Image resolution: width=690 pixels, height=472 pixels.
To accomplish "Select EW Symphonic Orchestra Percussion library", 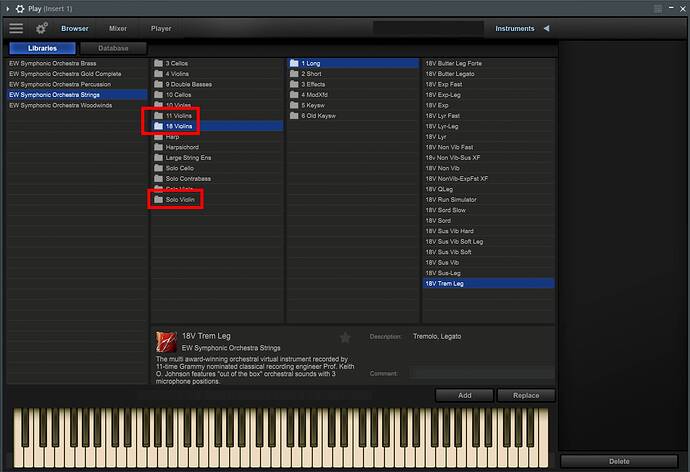I will coord(77,84).
